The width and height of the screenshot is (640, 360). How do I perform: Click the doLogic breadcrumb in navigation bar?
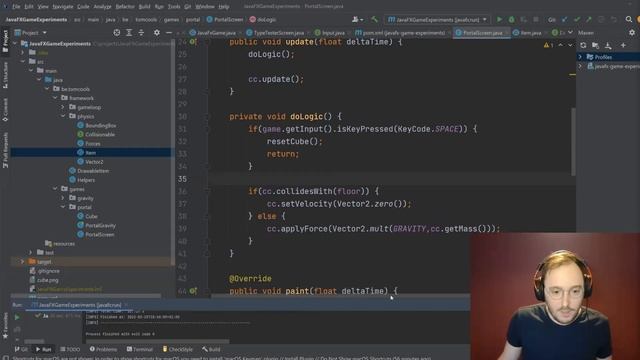tap(263, 19)
